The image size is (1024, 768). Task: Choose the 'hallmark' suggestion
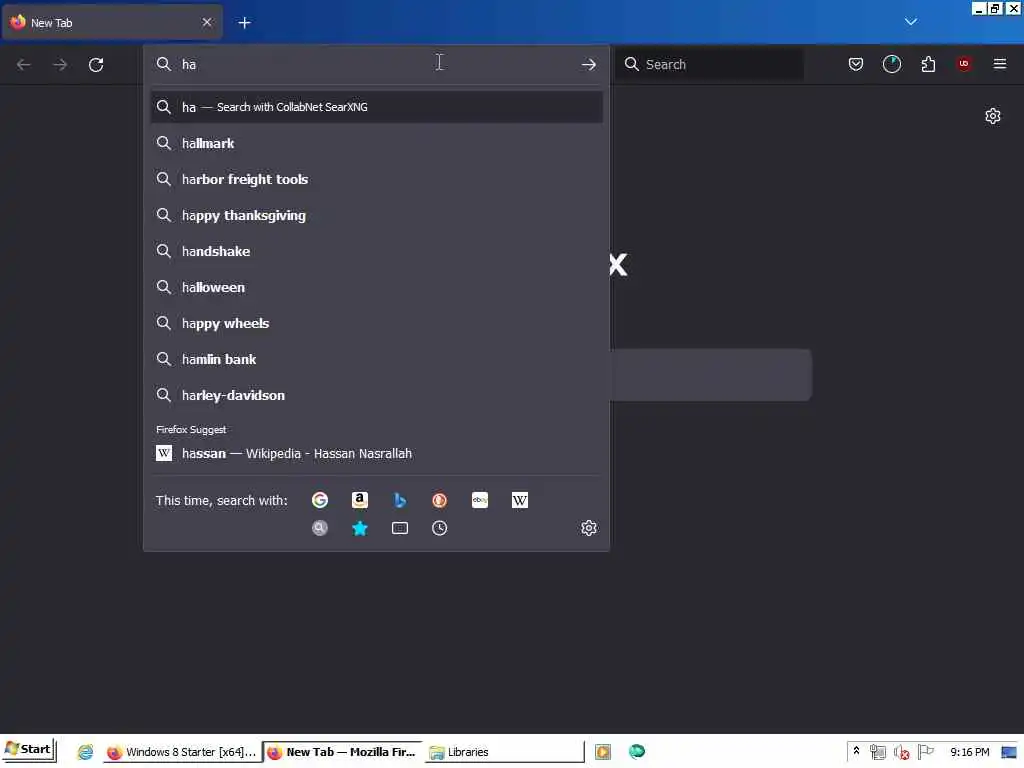[377, 143]
